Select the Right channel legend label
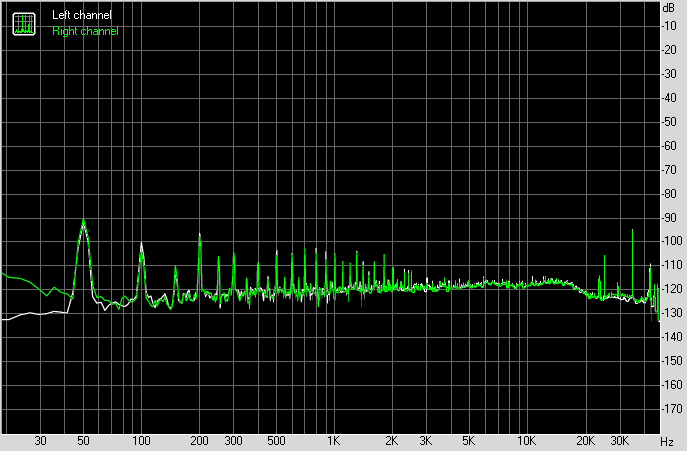Image resolution: width=687 pixels, height=451 pixels. 85,31
